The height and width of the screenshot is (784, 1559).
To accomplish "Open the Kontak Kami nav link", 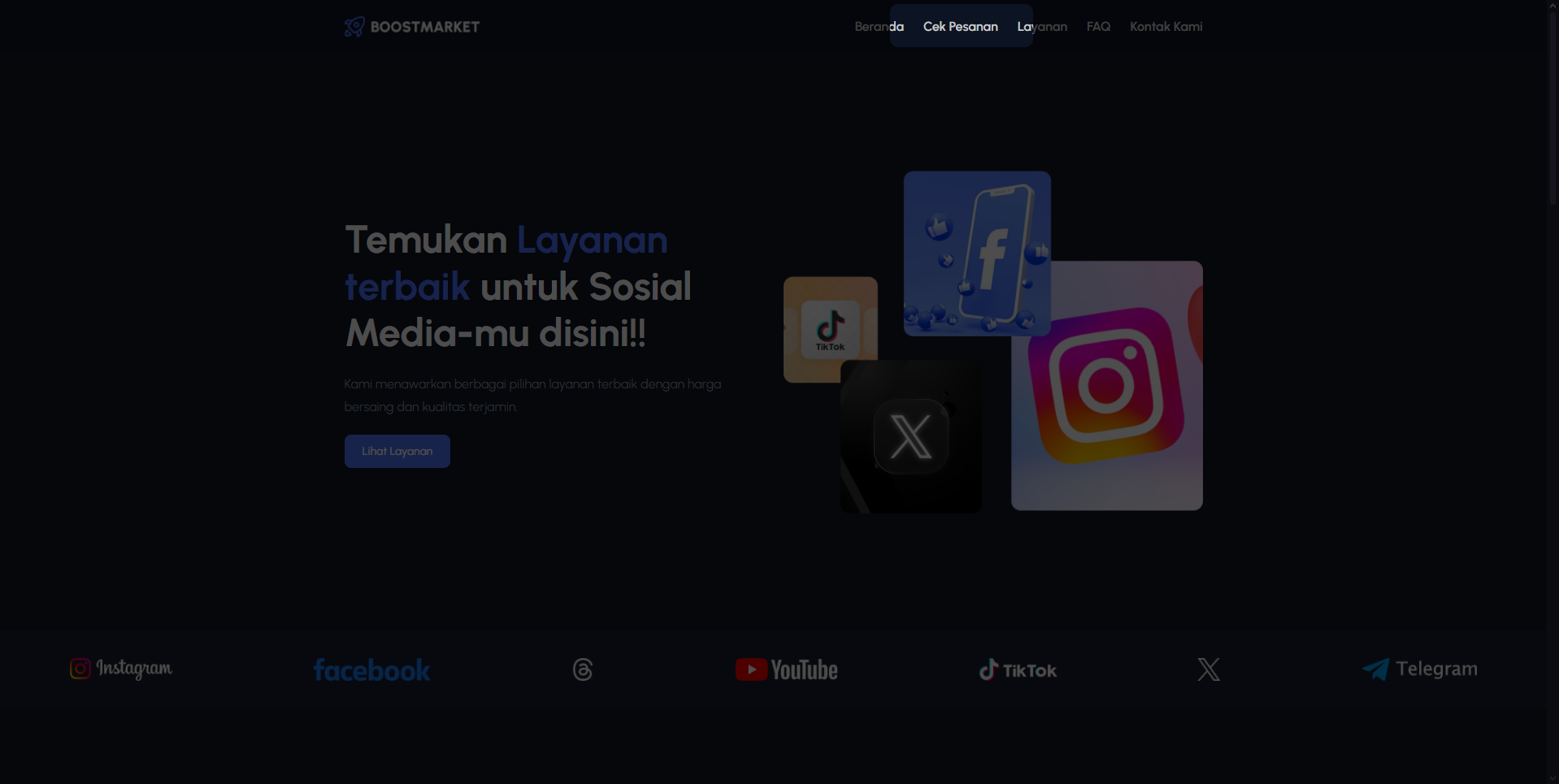I will pos(1166,27).
